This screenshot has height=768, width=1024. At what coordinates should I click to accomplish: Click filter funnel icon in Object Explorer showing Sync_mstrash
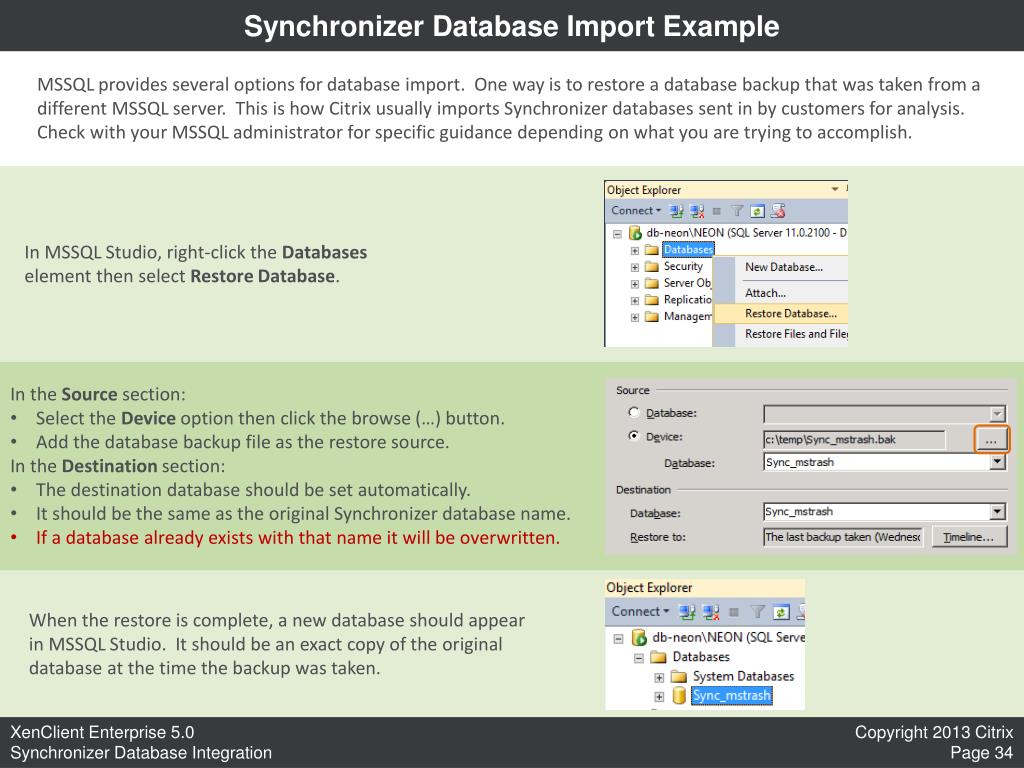[757, 612]
